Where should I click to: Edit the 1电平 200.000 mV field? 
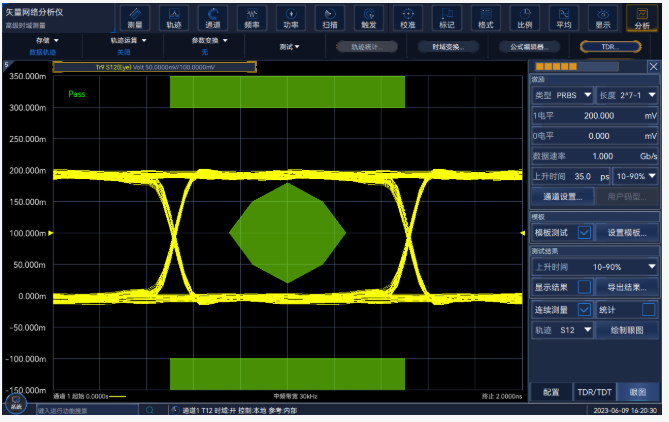tap(595, 116)
